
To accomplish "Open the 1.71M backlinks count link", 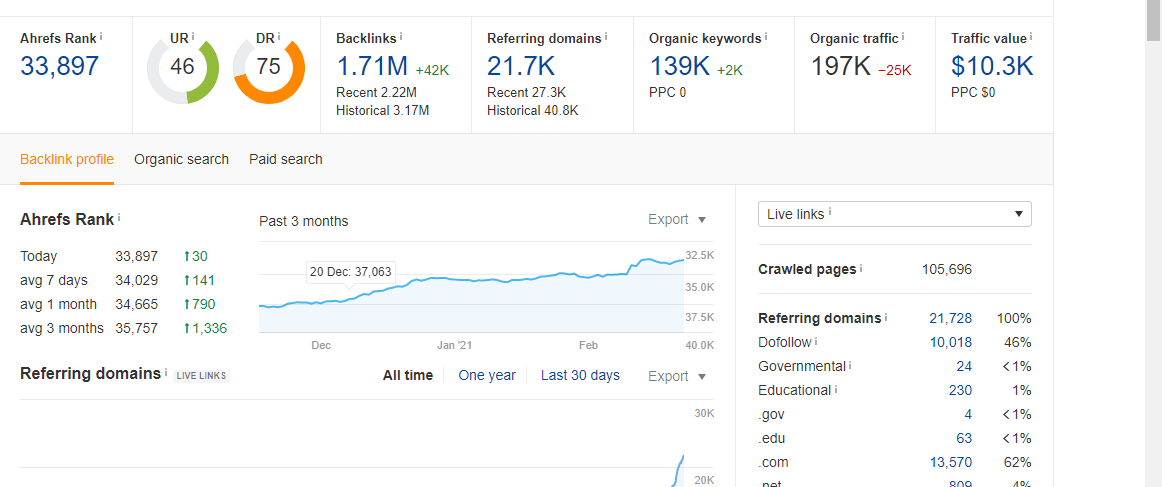I will 371,67.
